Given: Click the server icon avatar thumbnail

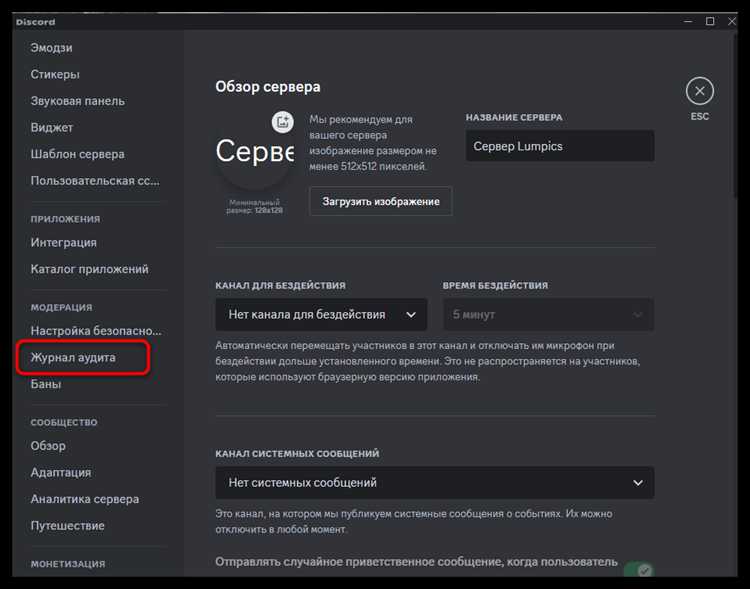Looking at the screenshot, I should point(254,153).
